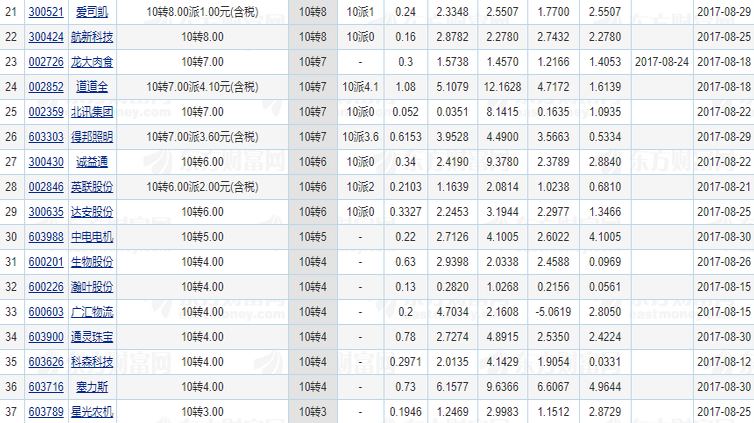Select plan text 10转7.00派3.60元(含税)

pyautogui.click(x=202, y=137)
